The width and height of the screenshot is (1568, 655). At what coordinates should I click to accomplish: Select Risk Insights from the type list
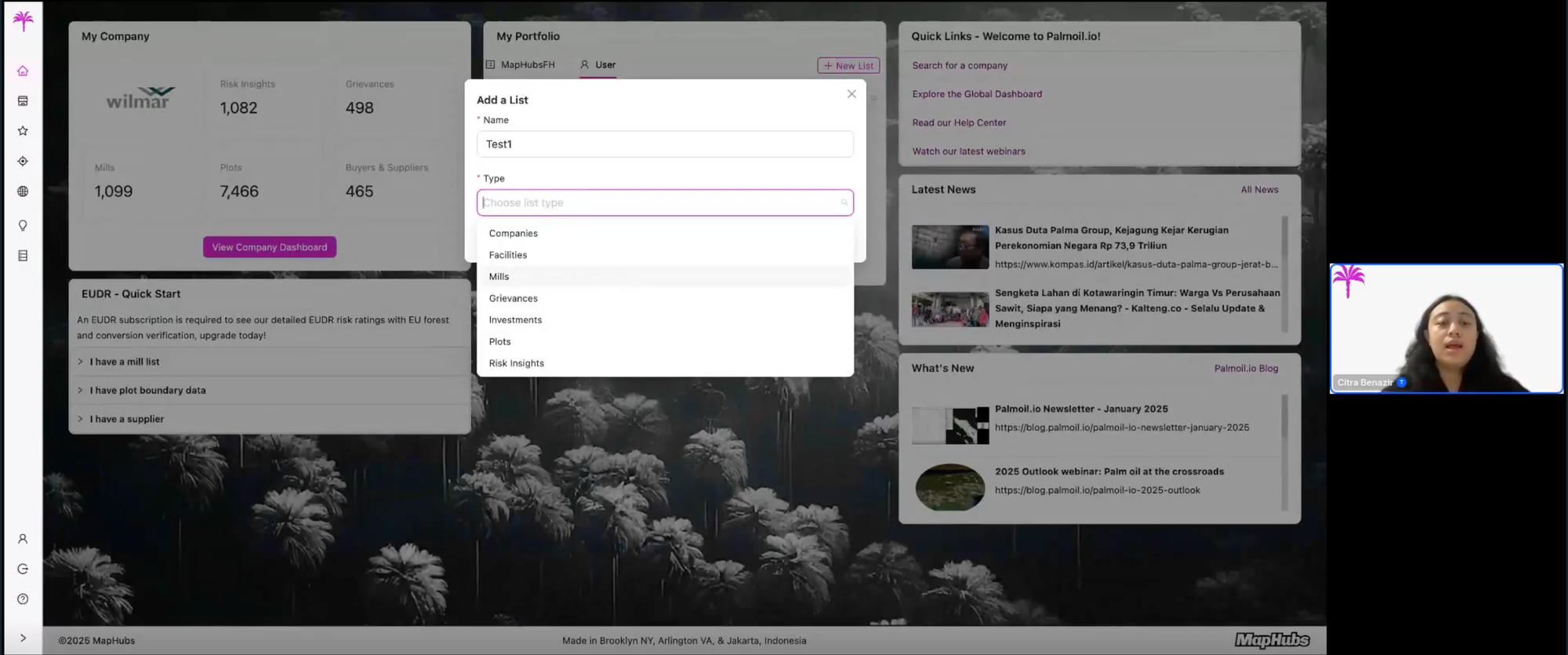[665, 363]
